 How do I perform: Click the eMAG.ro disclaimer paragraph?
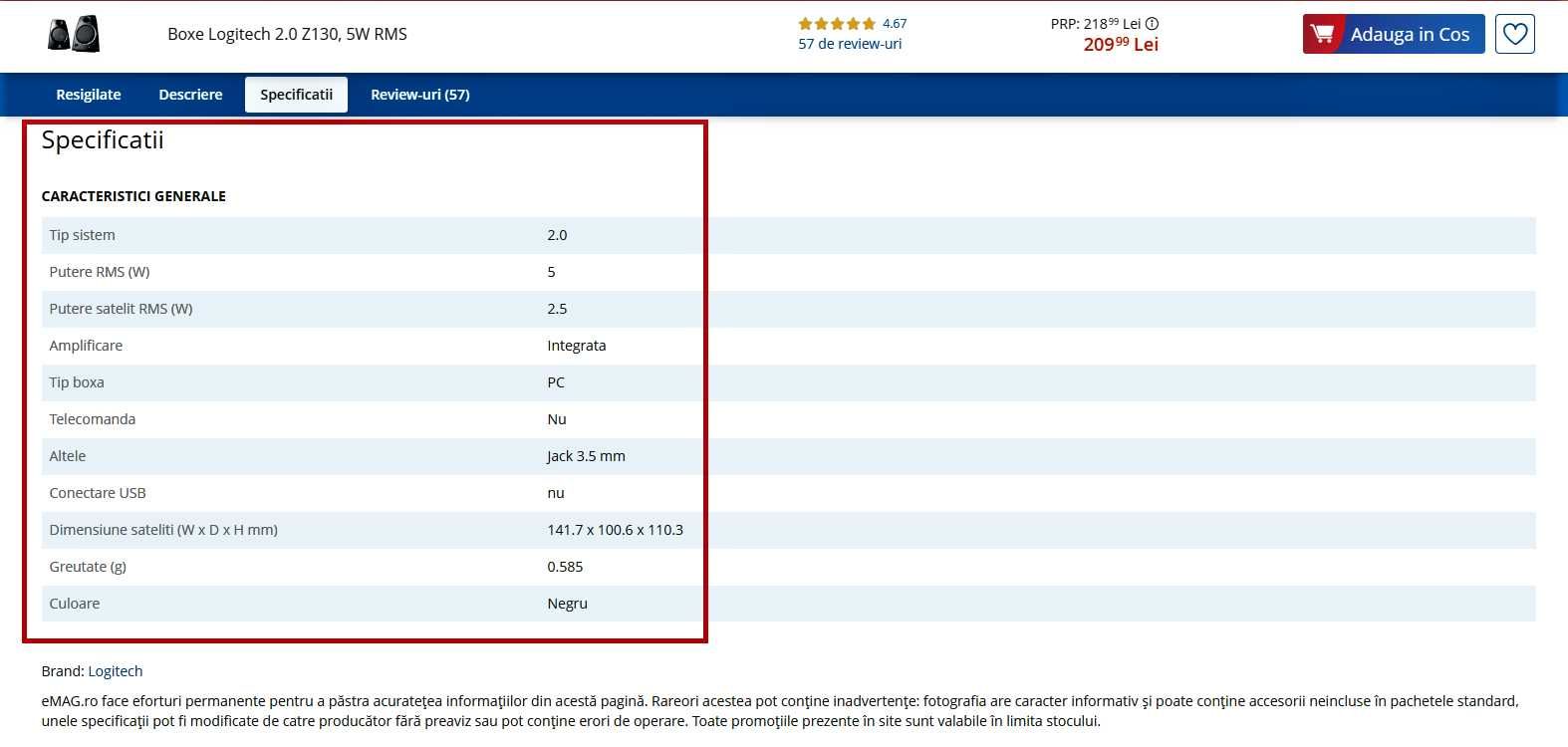[780, 711]
